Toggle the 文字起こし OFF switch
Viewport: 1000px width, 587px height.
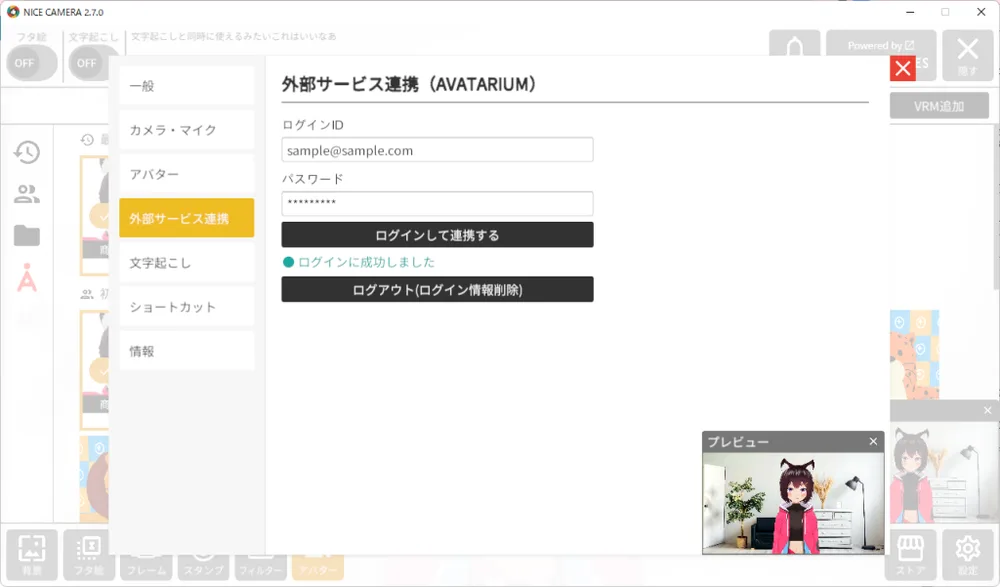[93, 63]
